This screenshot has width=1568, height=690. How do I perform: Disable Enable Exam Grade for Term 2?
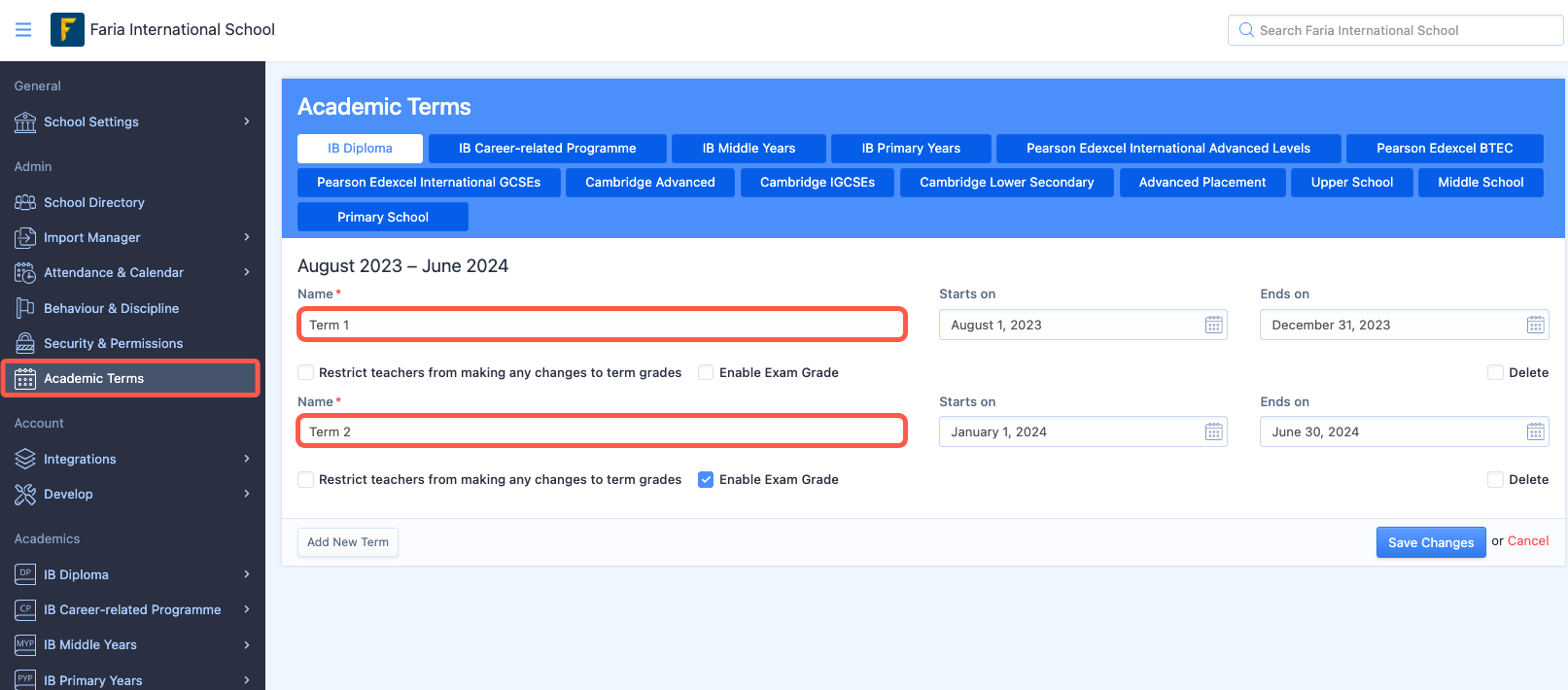(706, 479)
